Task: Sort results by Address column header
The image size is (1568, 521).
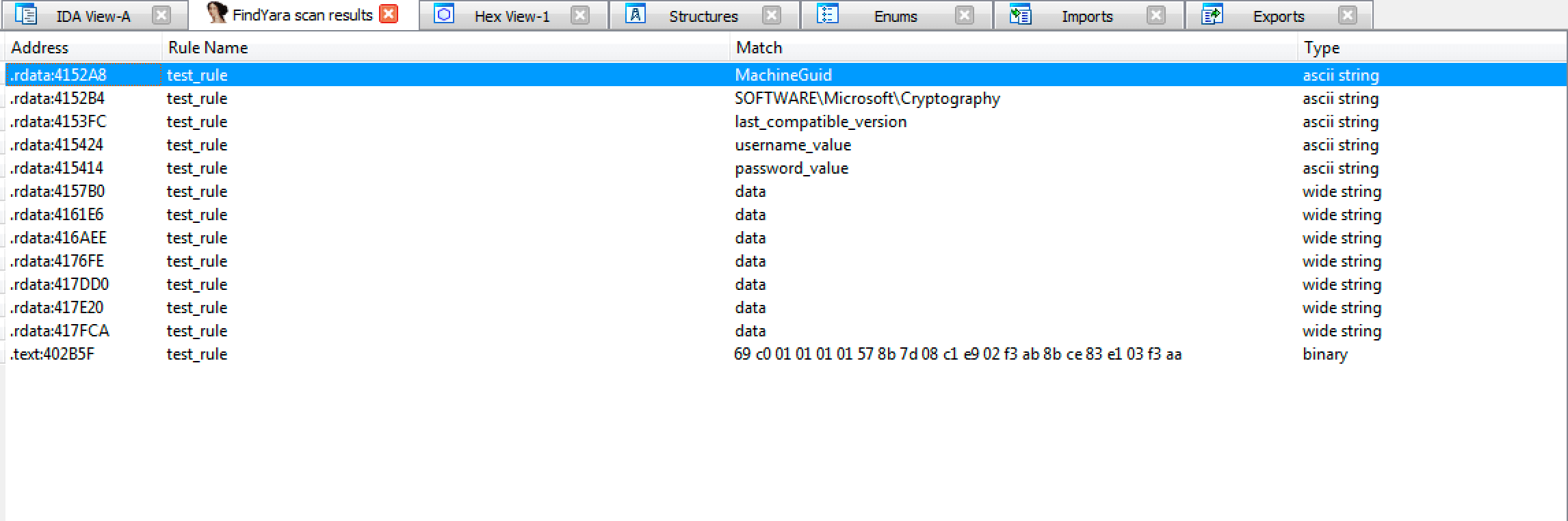Action: pos(40,48)
